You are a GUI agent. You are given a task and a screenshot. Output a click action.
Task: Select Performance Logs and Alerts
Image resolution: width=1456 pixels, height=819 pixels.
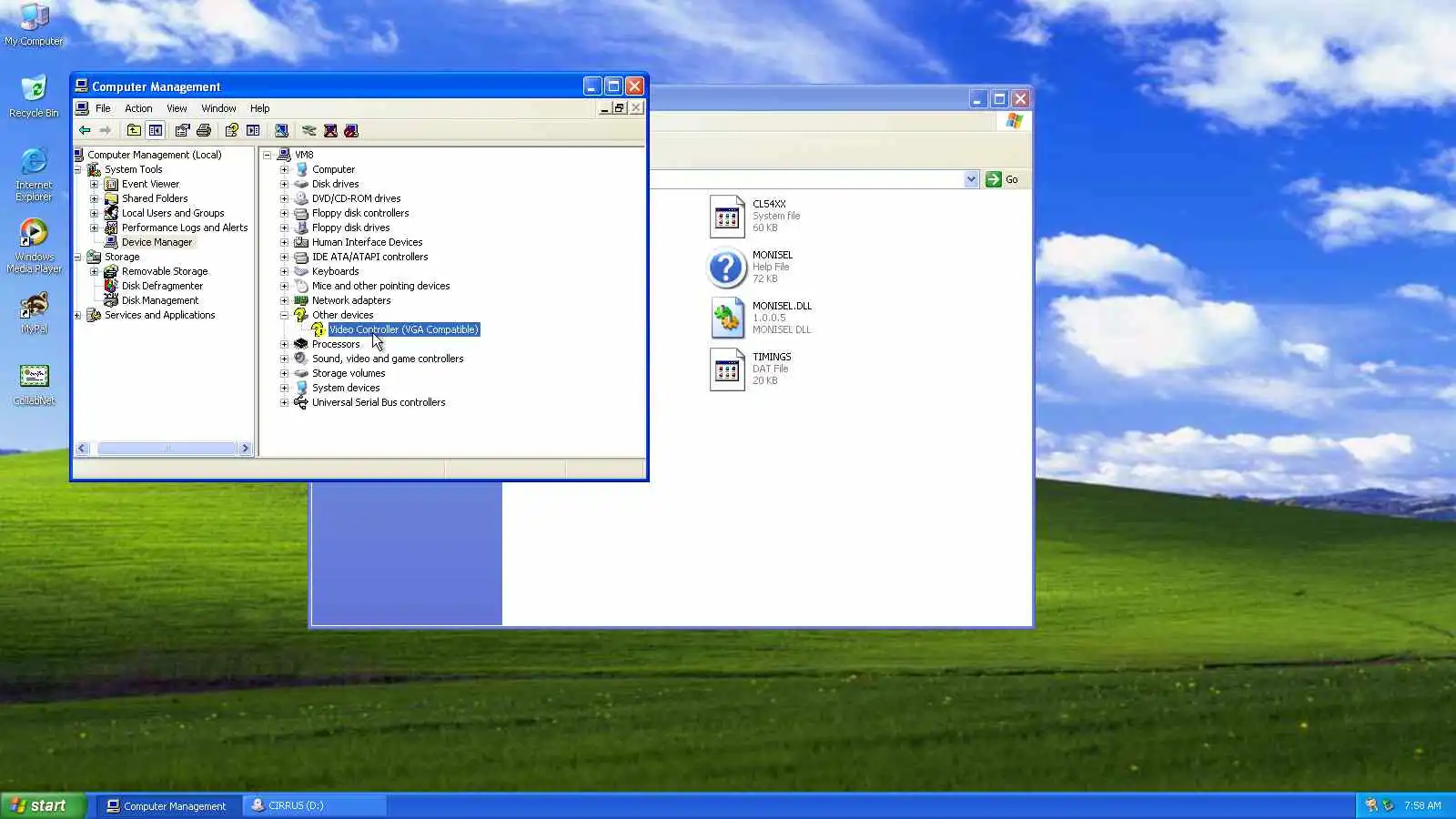(x=185, y=227)
